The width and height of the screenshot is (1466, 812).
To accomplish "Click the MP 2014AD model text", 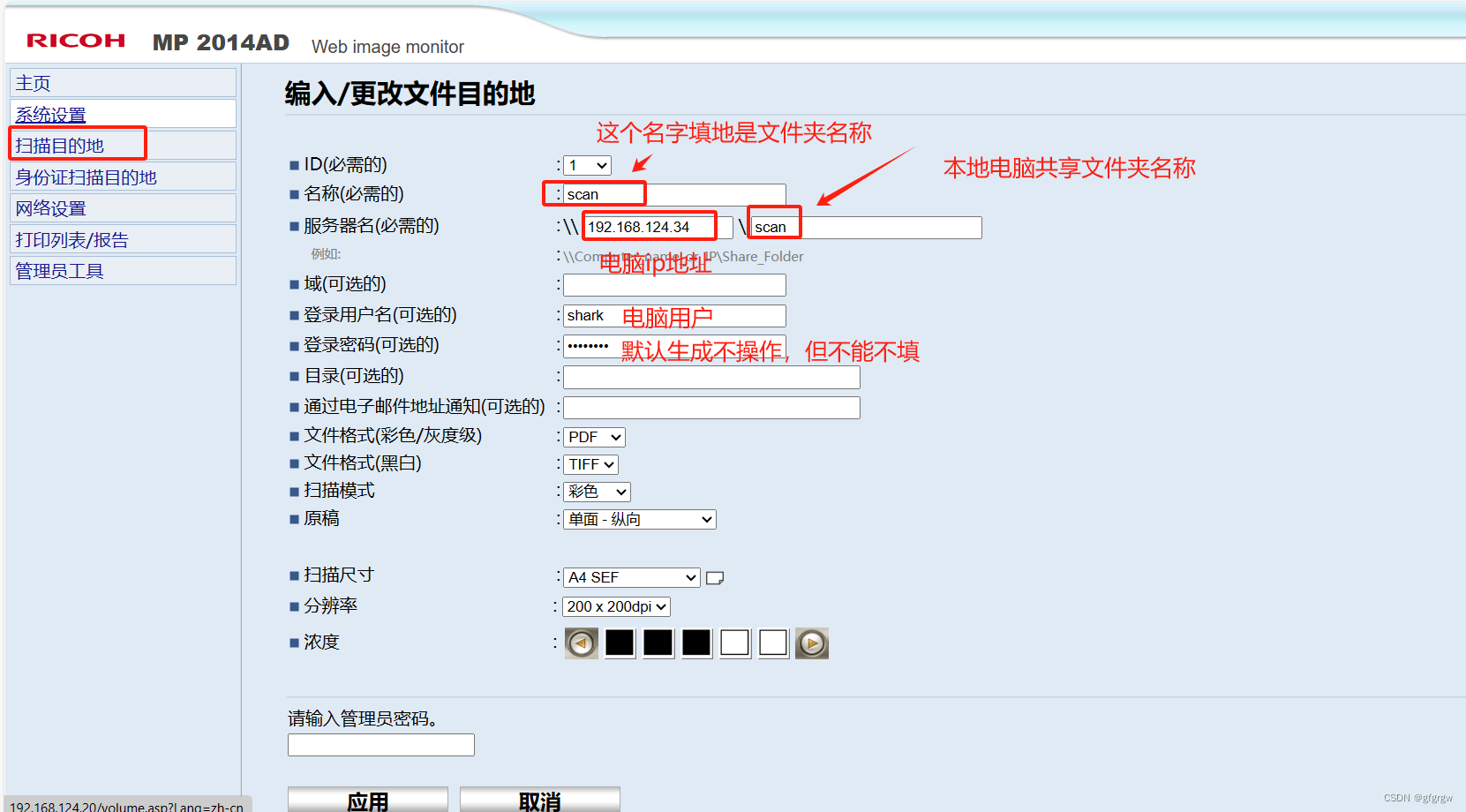I will pyautogui.click(x=221, y=42).
